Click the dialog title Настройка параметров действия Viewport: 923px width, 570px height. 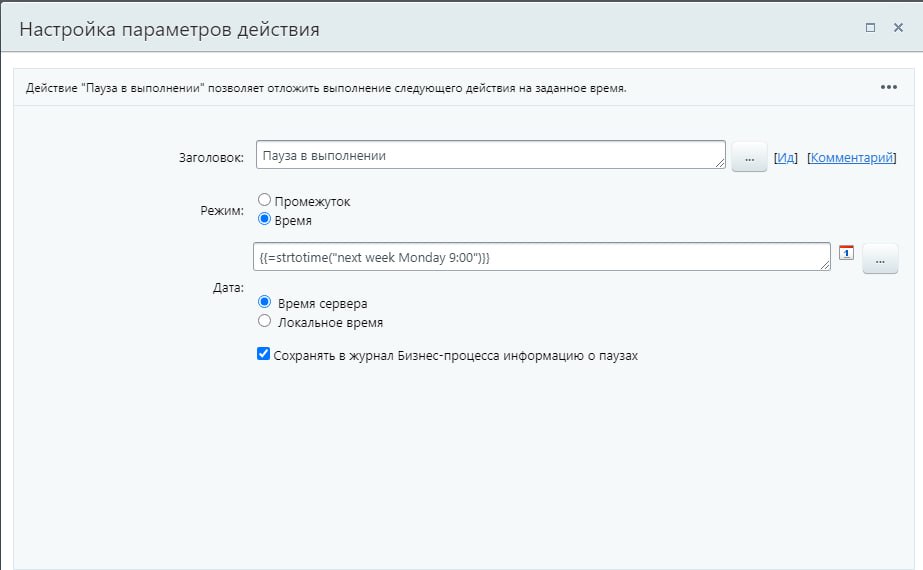click(170, 29)
